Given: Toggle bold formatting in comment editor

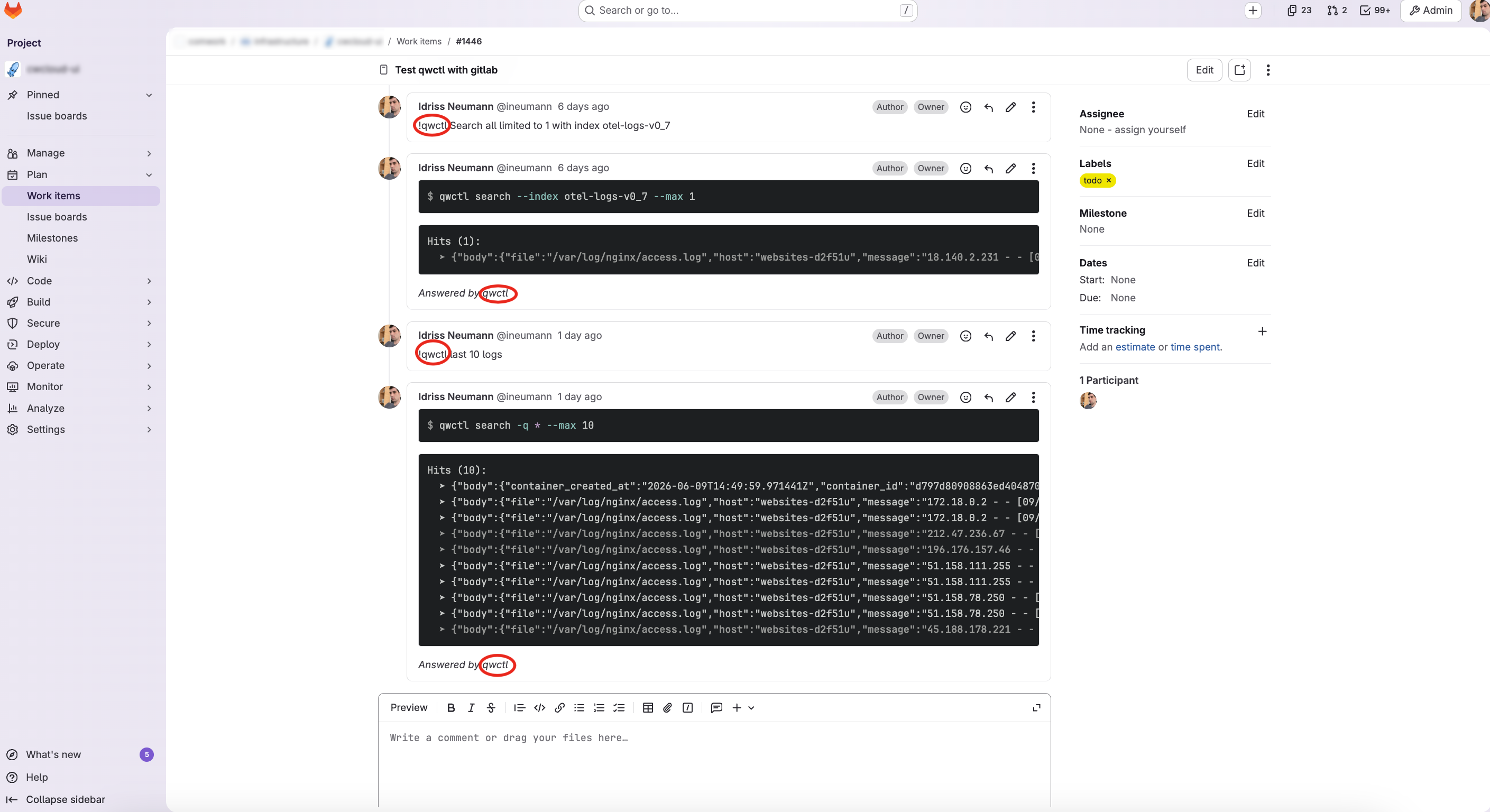Looking at the screenshot, I should click(451, 708).
